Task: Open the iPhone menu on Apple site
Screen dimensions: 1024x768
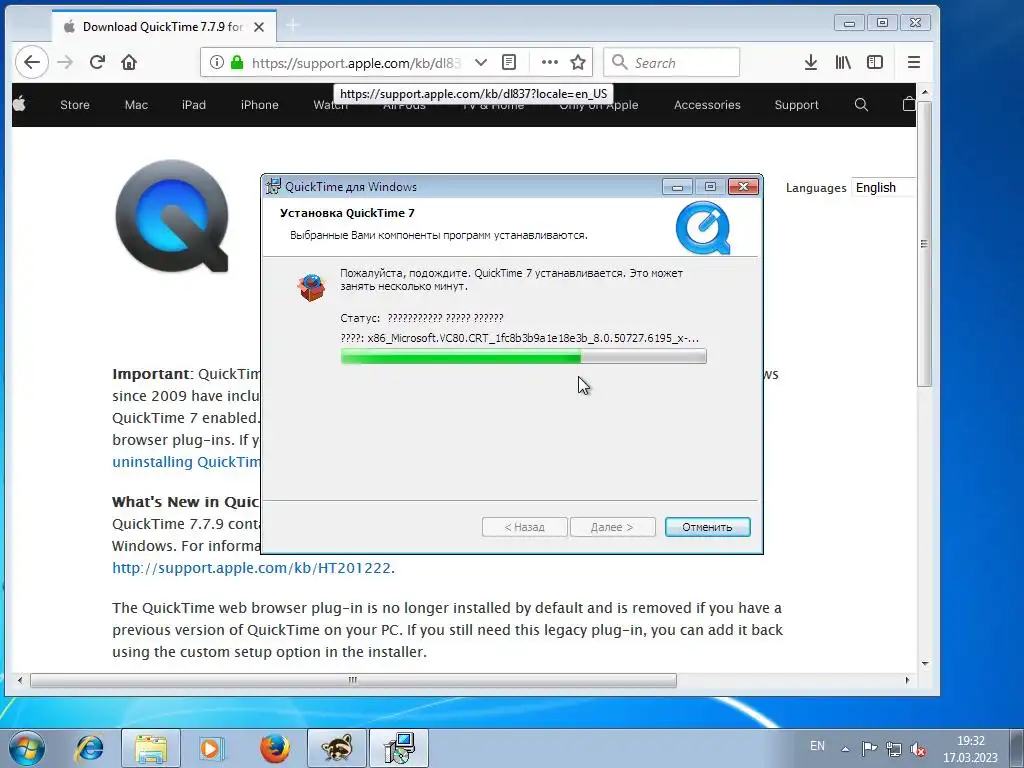Action: 259,104
